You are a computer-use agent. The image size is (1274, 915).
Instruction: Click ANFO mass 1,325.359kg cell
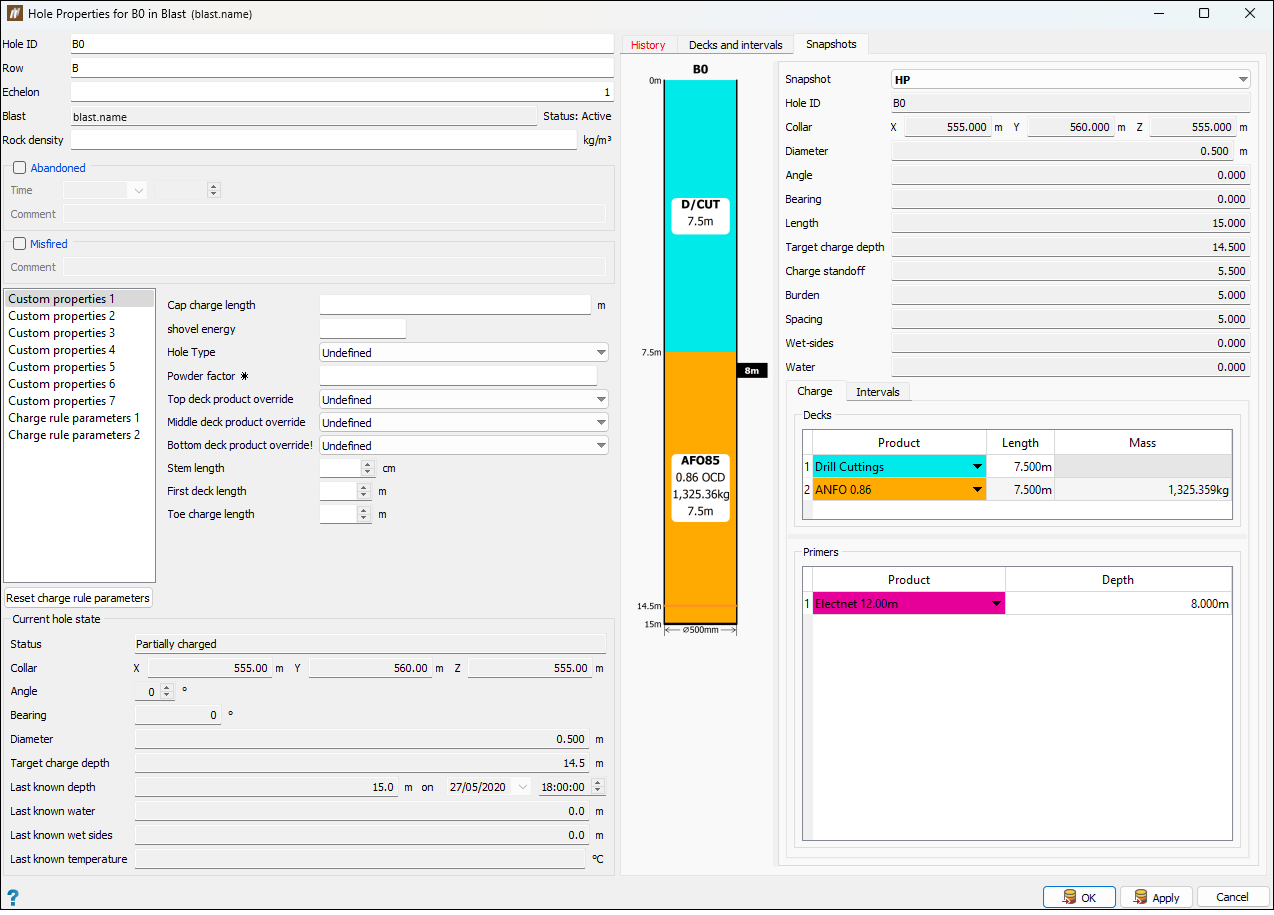click(1143, 490)
